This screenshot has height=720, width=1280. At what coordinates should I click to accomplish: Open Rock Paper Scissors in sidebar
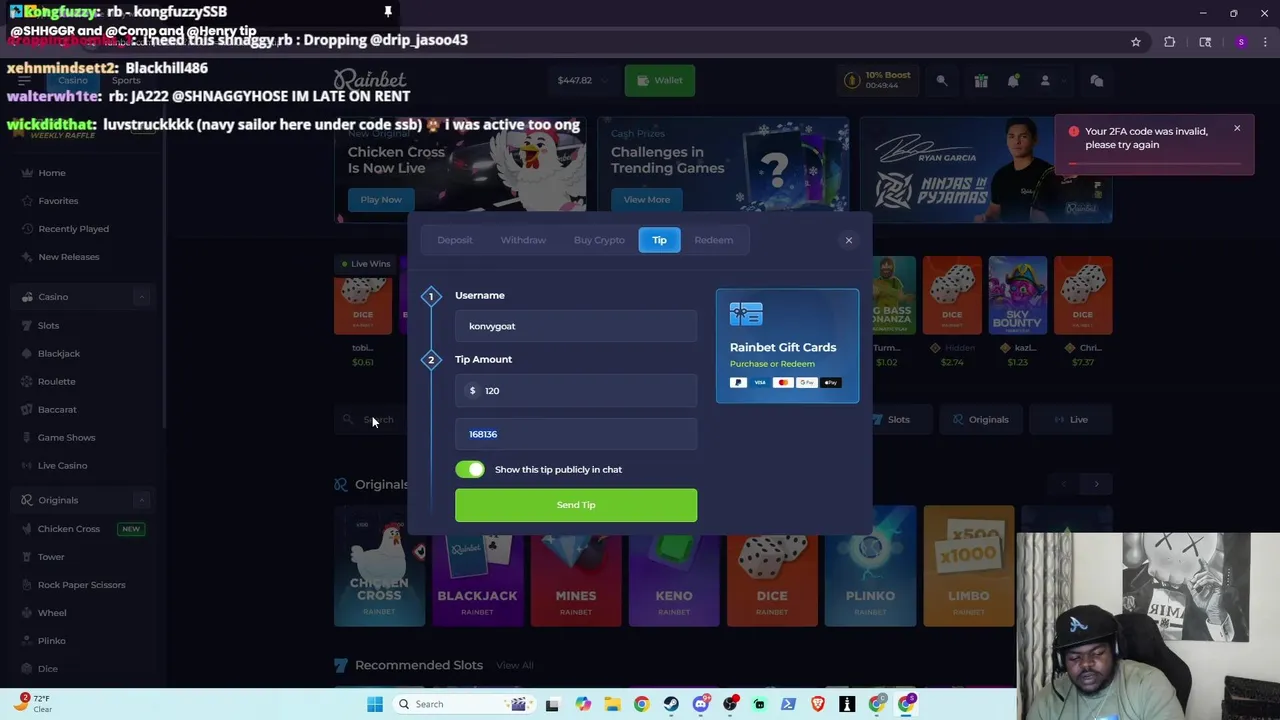tap(81, 585)
